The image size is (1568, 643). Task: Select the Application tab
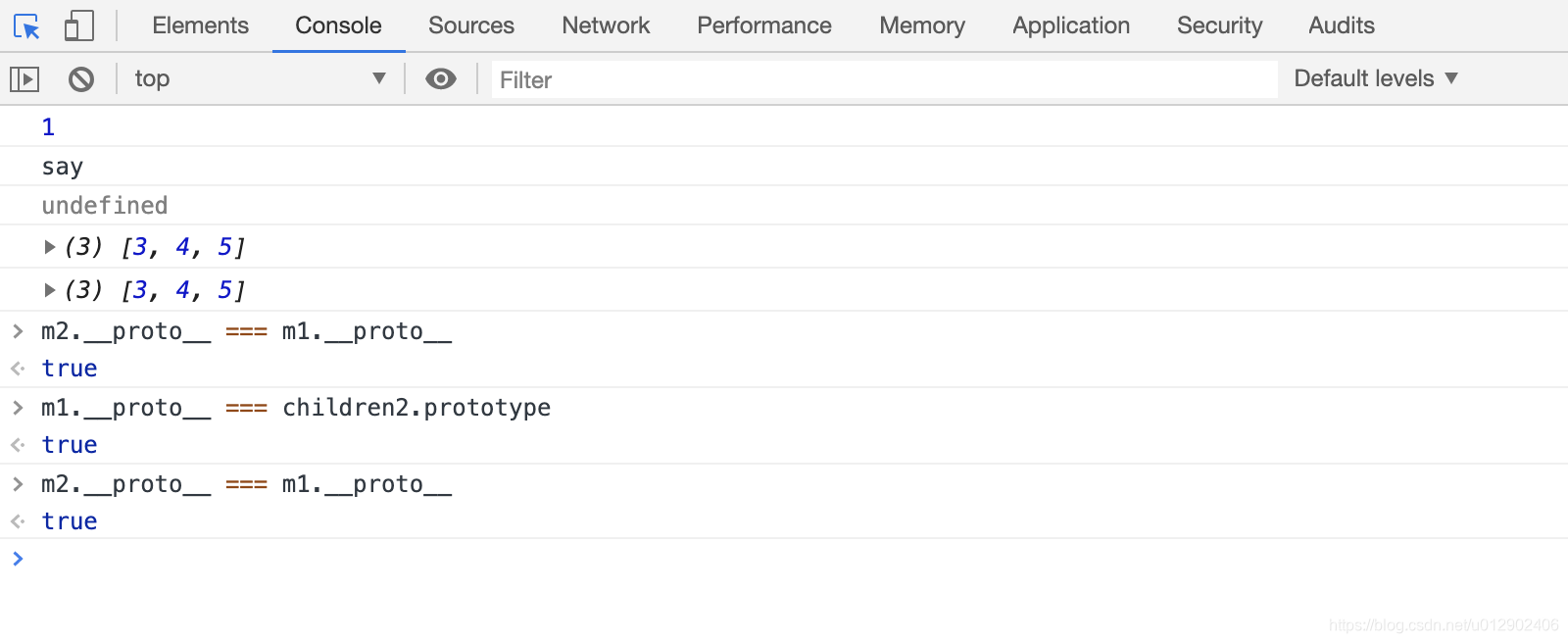click(1070, 25)
